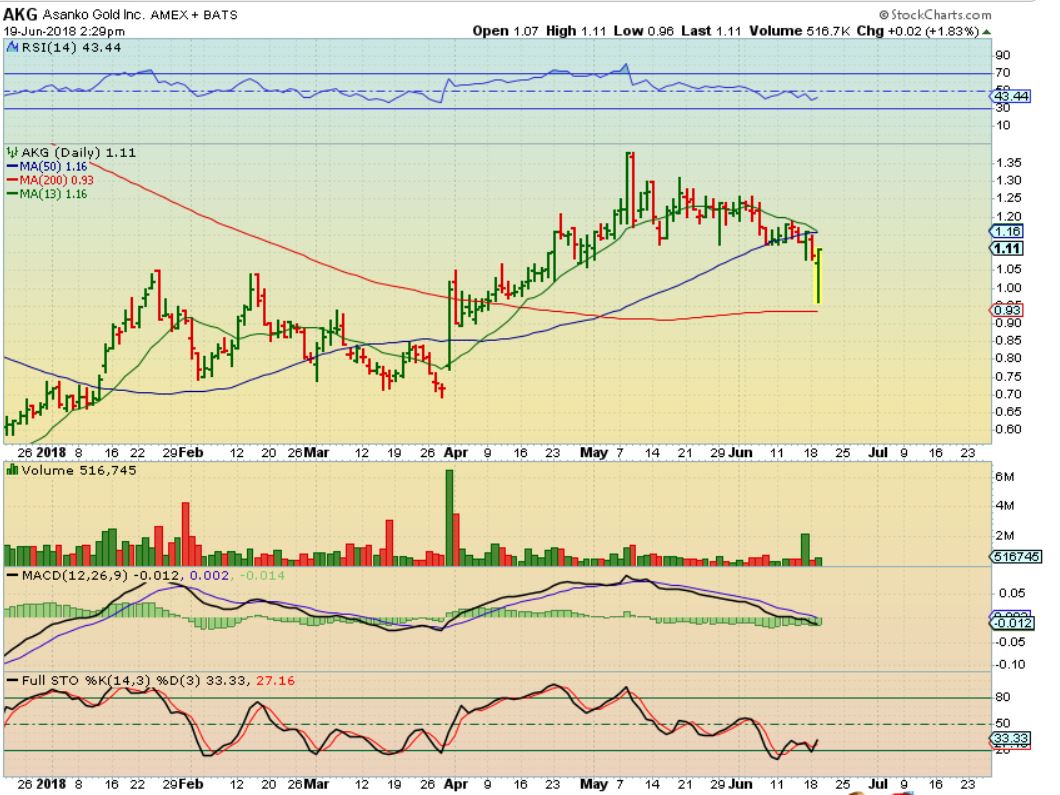Click the AKG (Daily) 1.11 legend label
The image size is (1060, 795).
(78, 153)
